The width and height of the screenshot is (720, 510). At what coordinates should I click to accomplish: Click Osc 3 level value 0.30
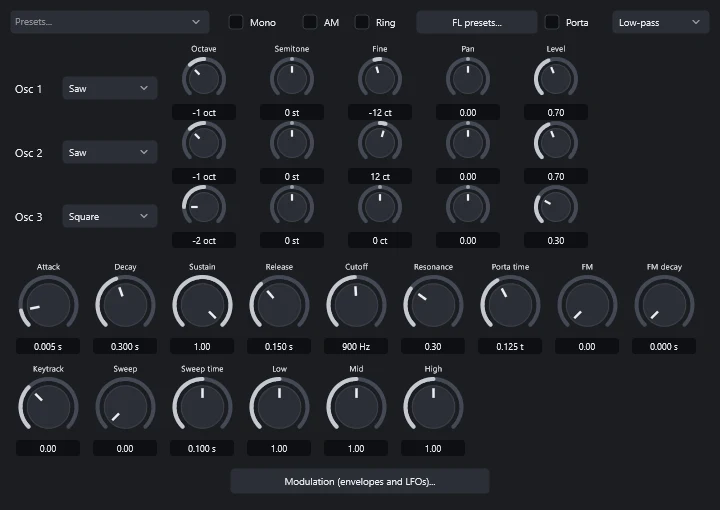pyautogui.click(x=556, y=240)
